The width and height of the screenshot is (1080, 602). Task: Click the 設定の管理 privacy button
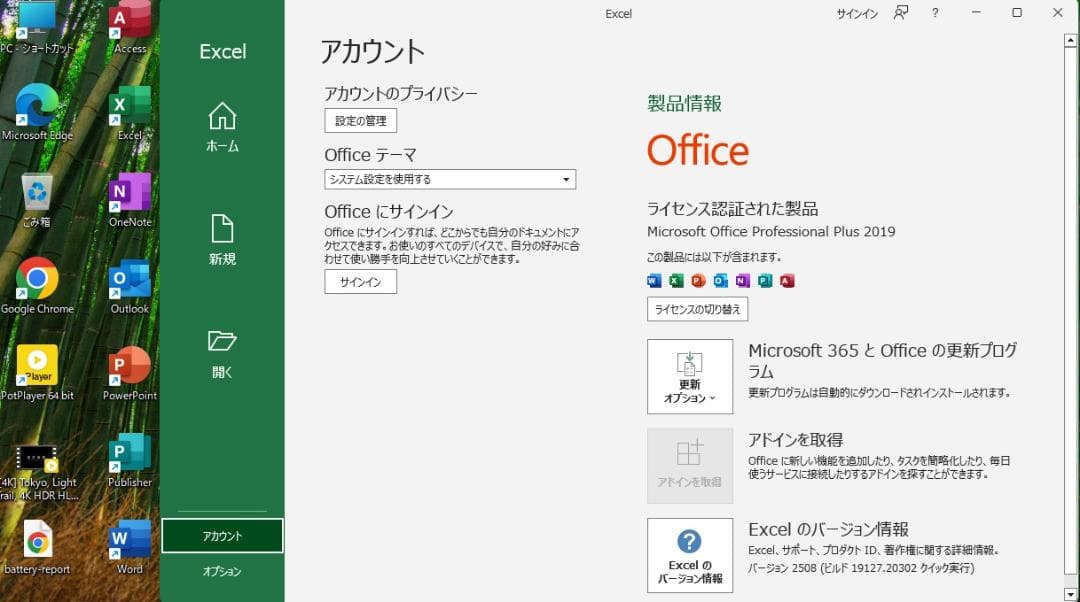pyautogui.click(x=360, y=120)
